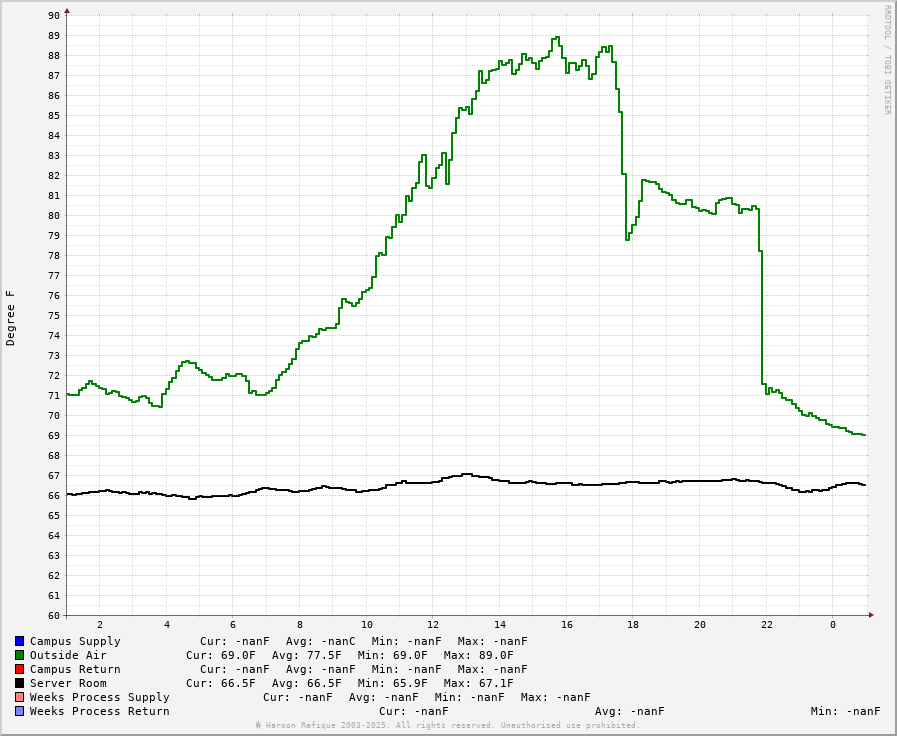Click the purple Weeks Process Return swatch
Image resolution: width=897 pixels, height=736 pixels.
[x=19, y=711]
